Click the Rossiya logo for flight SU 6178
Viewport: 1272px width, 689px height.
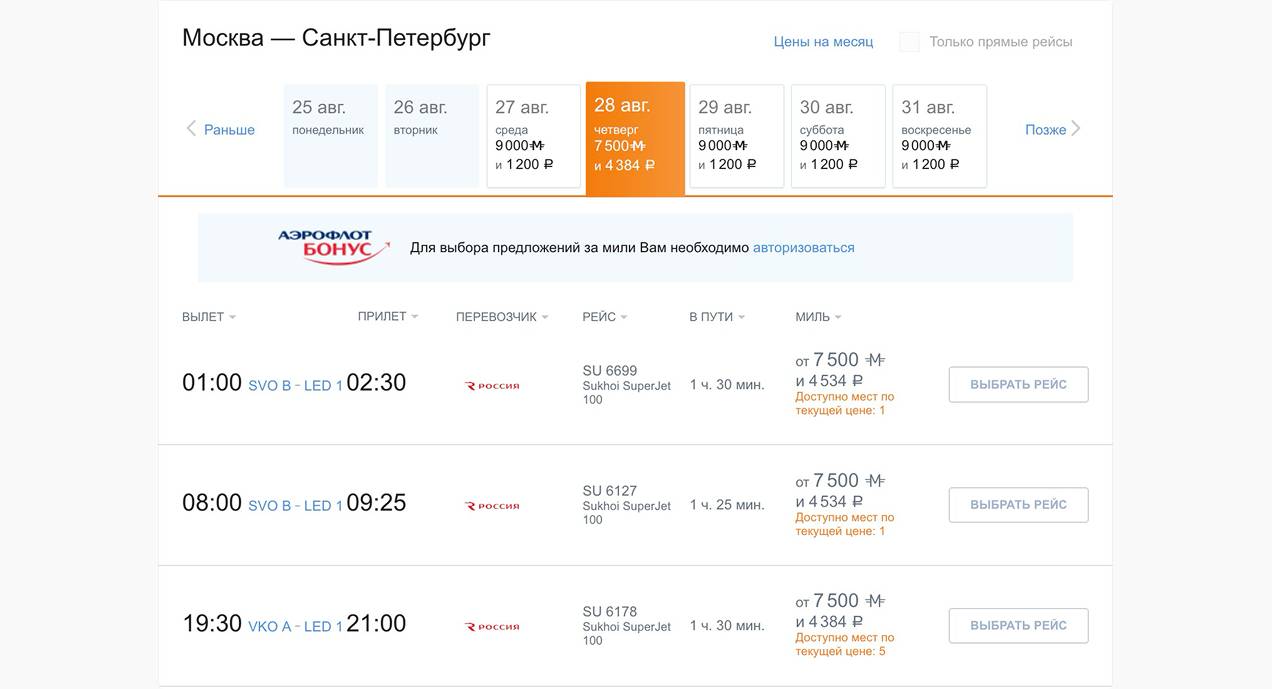pyautogui.click(x=492, y=627)
